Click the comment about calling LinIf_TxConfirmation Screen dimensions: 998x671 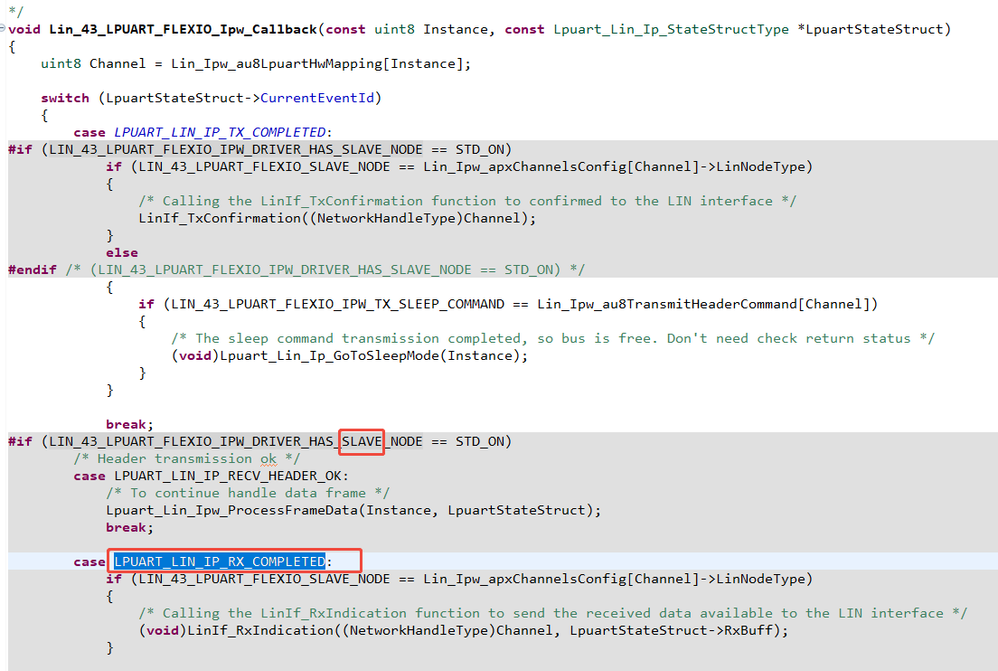[x=467, y=201]
